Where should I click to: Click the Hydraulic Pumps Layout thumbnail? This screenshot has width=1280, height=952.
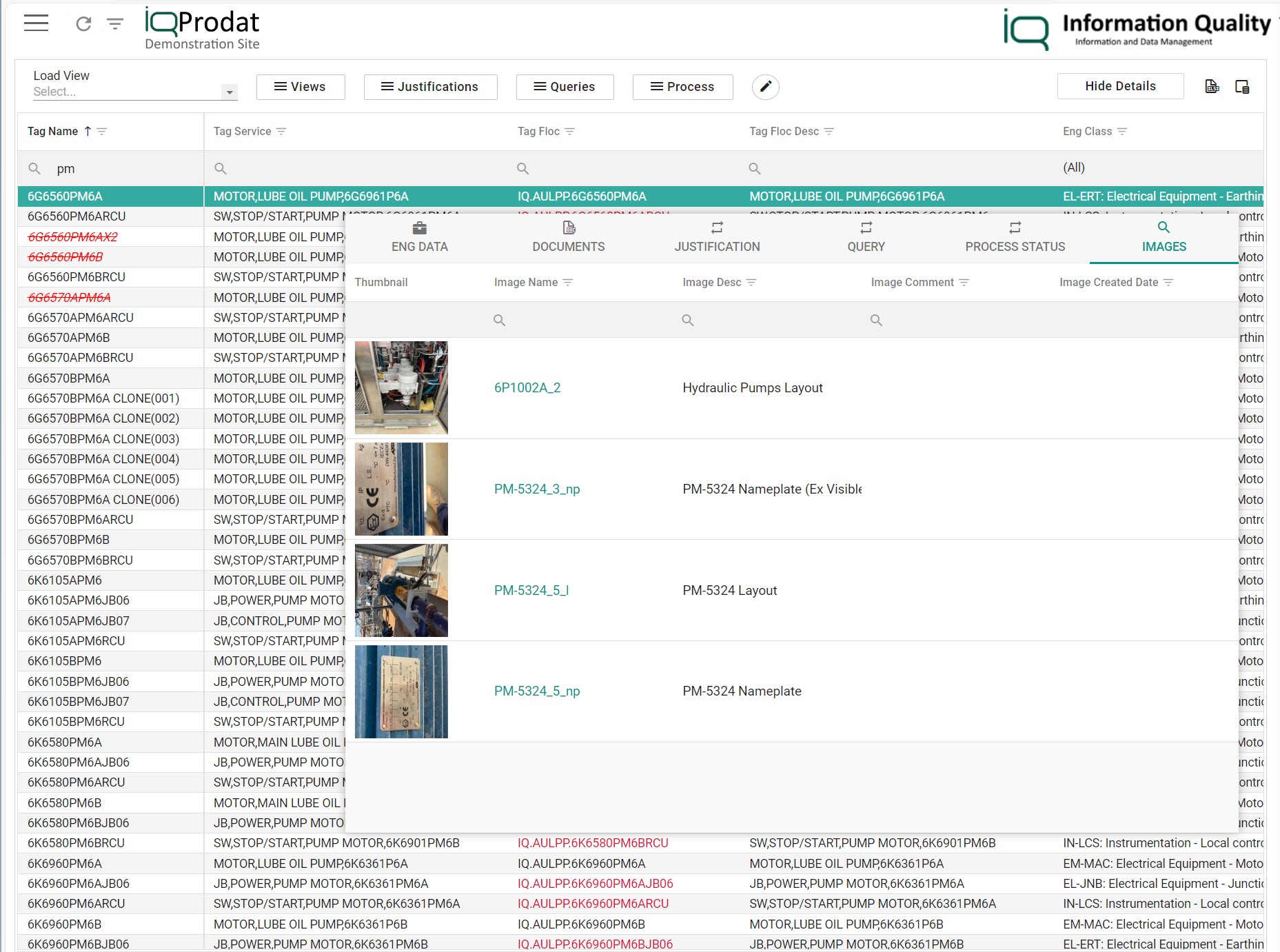(400, 387)
